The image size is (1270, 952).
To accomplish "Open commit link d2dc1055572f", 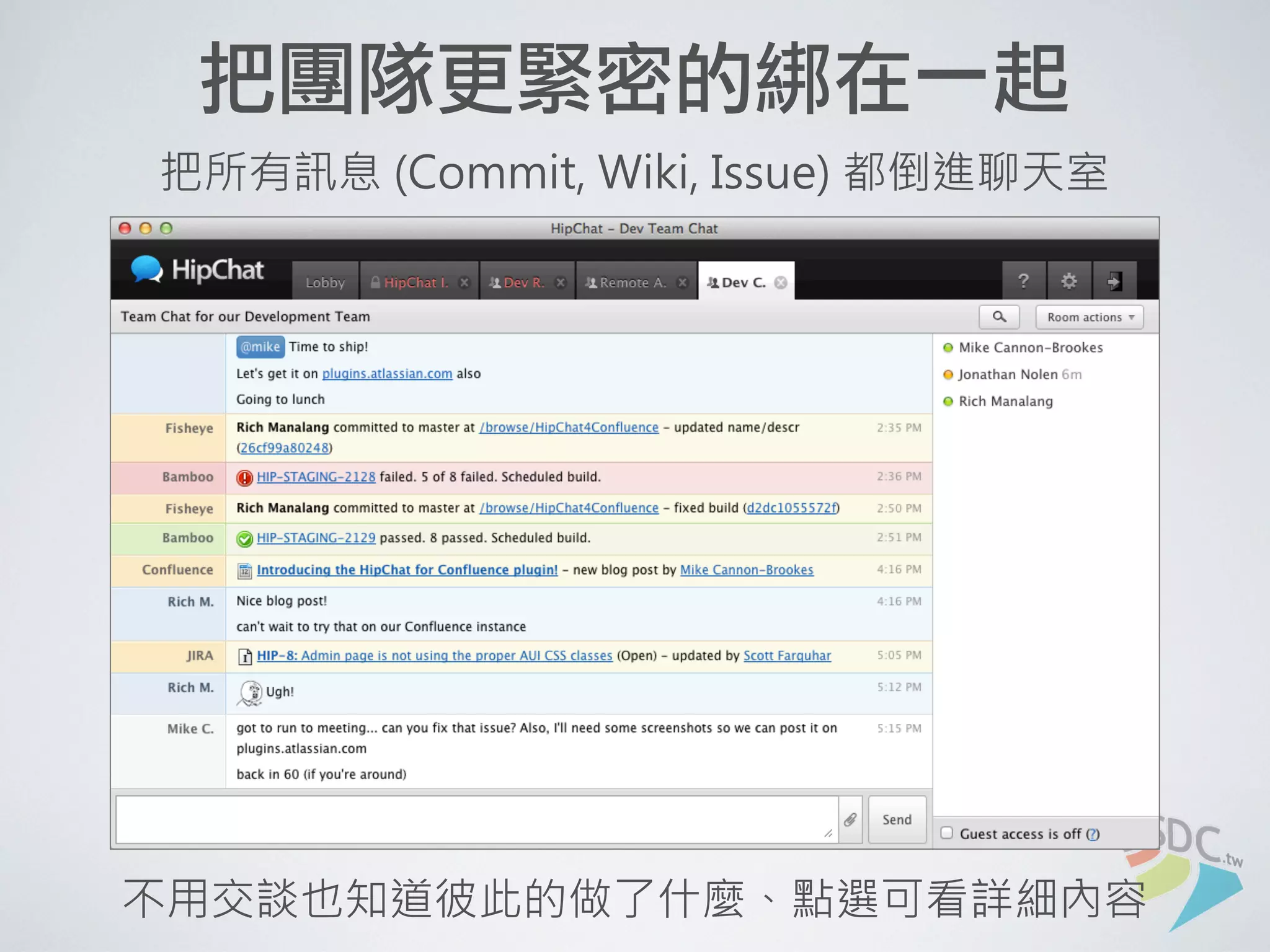I will (x=791, y=508).
